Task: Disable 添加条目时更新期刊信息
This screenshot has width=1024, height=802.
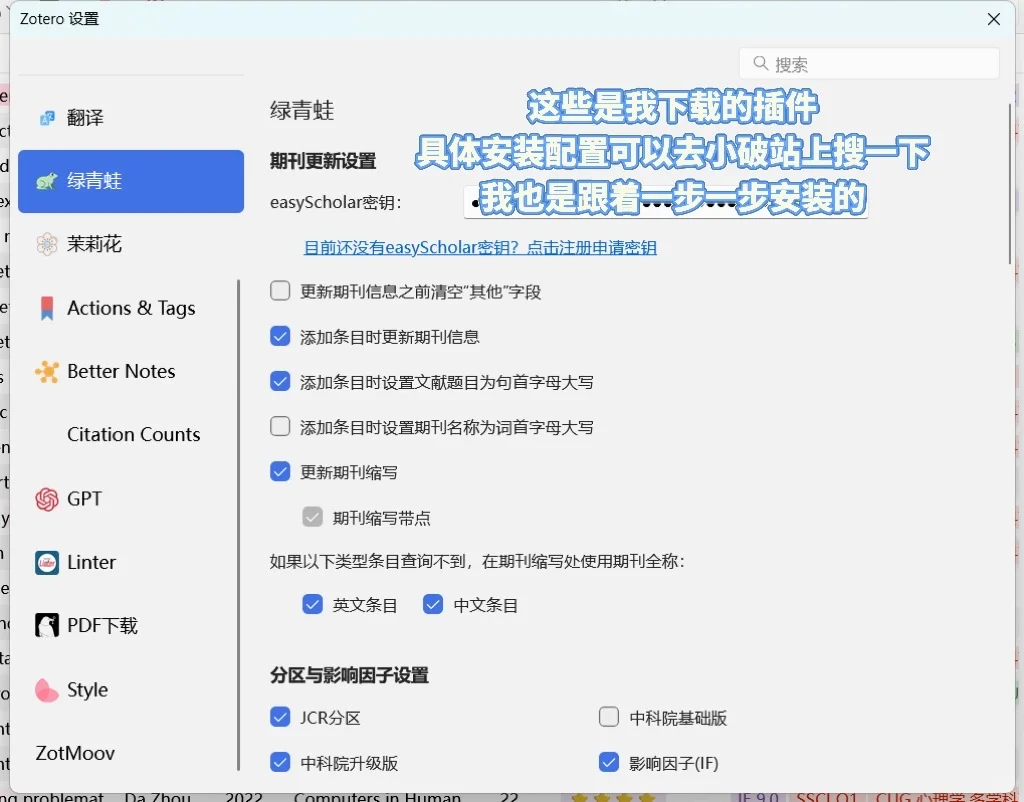Action: point(280,336)
